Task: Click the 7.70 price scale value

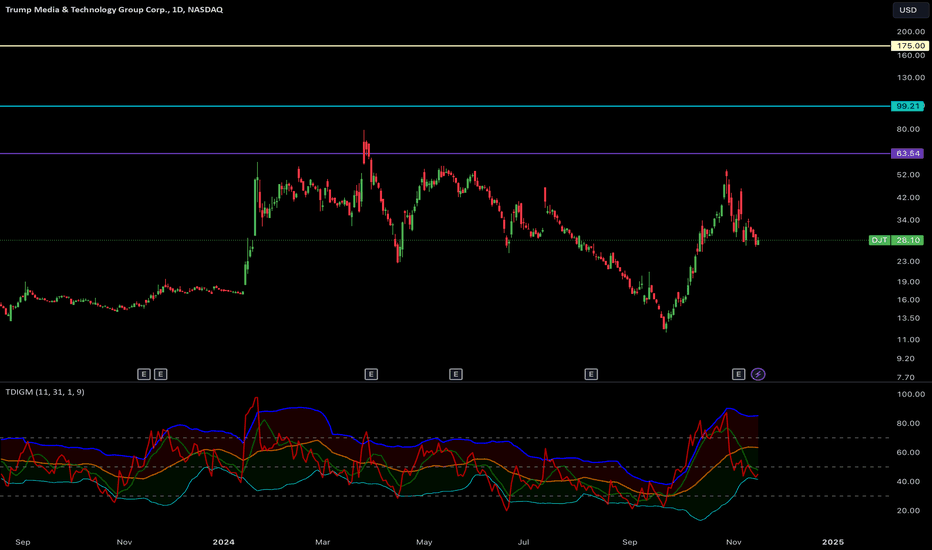Action: [906, 377]
